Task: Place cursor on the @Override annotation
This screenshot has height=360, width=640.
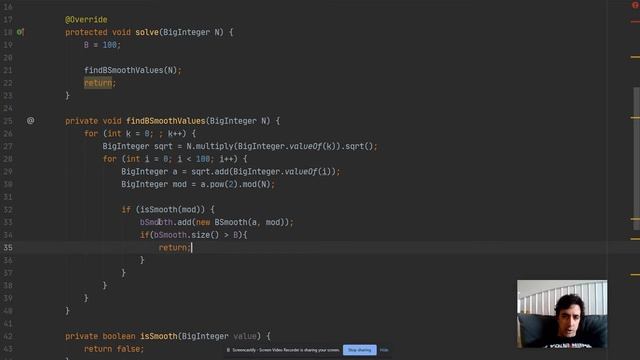Action: tap(86, 19)
